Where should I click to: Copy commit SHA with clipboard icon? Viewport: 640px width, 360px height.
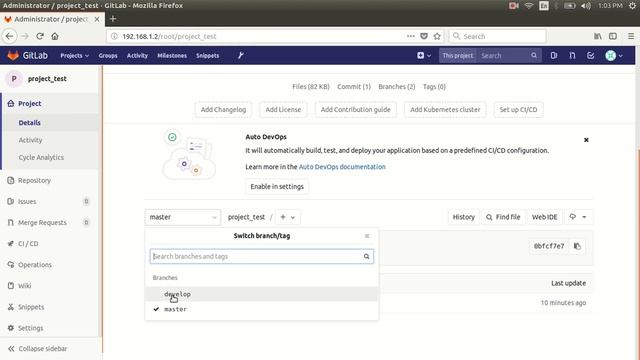click(x=577, y=246)
